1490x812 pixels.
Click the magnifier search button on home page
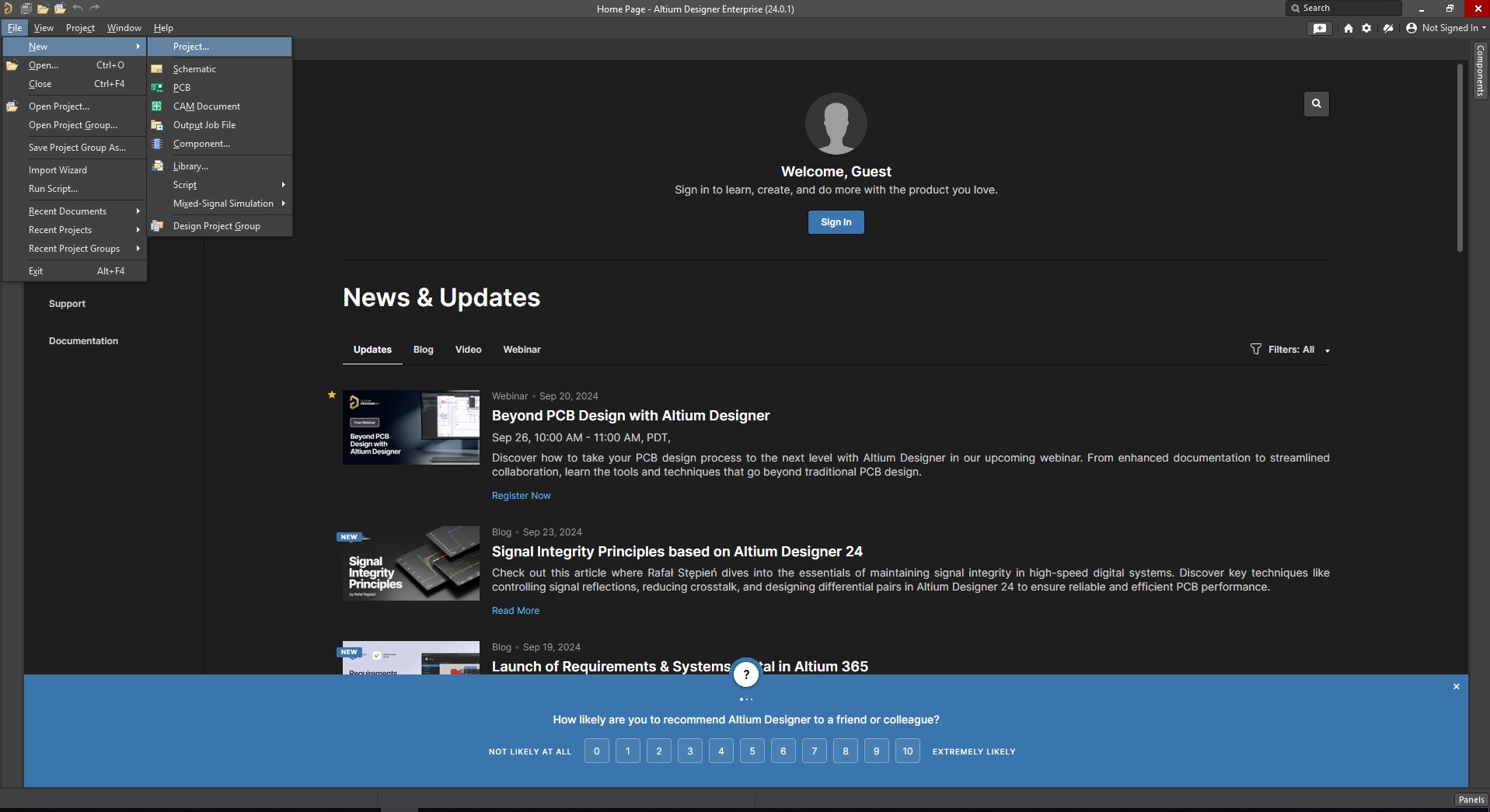point(1317,103)
